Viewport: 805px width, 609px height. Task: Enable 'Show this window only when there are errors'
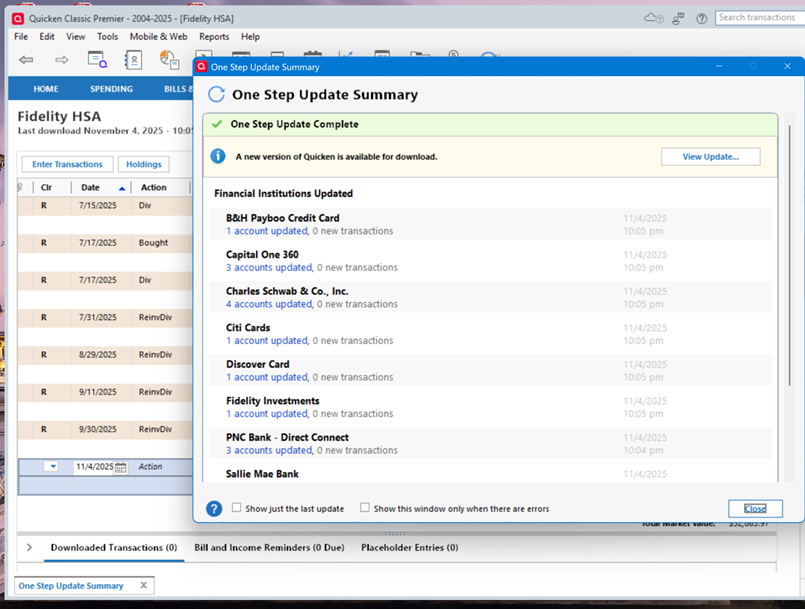point(365,508)
